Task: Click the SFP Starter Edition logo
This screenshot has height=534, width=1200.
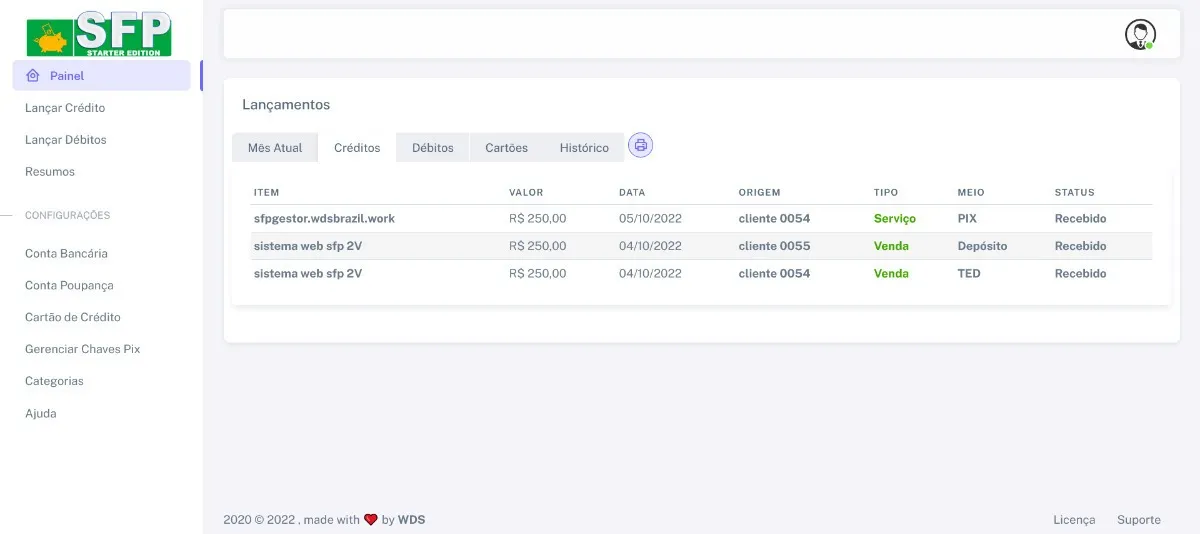Action: click(99, 33)
